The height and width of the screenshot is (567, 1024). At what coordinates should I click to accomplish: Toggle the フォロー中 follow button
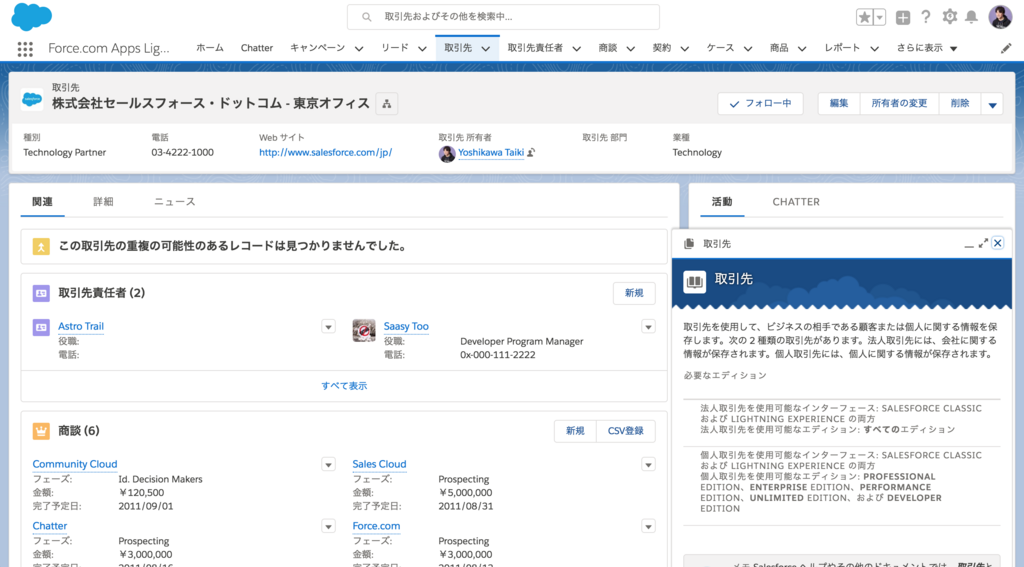coord(760,104)
